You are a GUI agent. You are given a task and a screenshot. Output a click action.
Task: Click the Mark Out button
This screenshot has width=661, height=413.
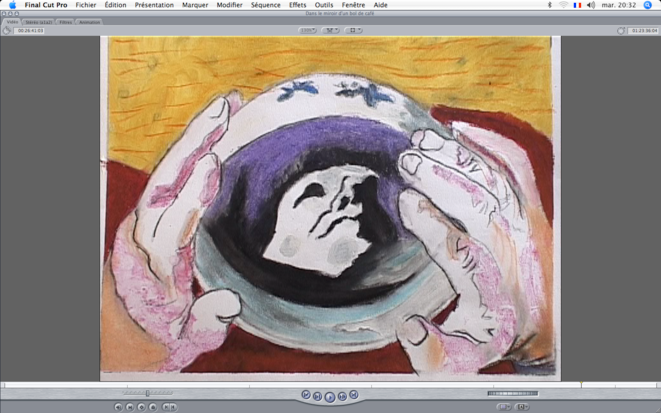click(173, 407)
